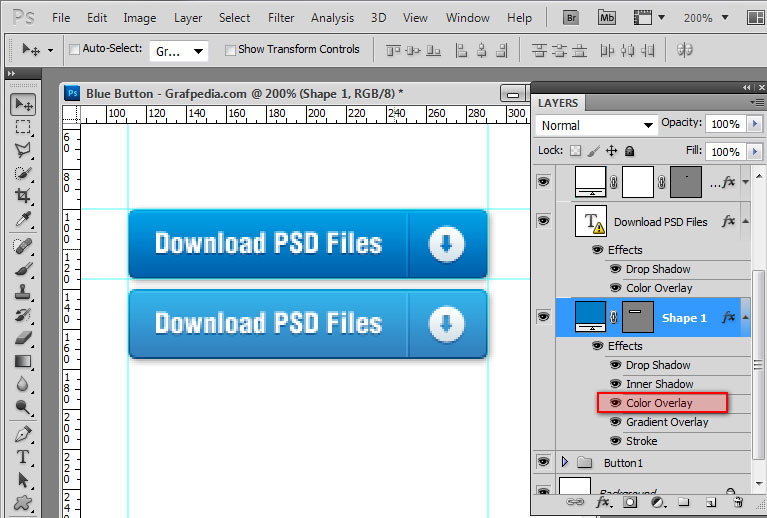This screenshot has width=767, height=518.
Task: Toggle Lock image pixels brush icon
Action: [x=593, y=151]
